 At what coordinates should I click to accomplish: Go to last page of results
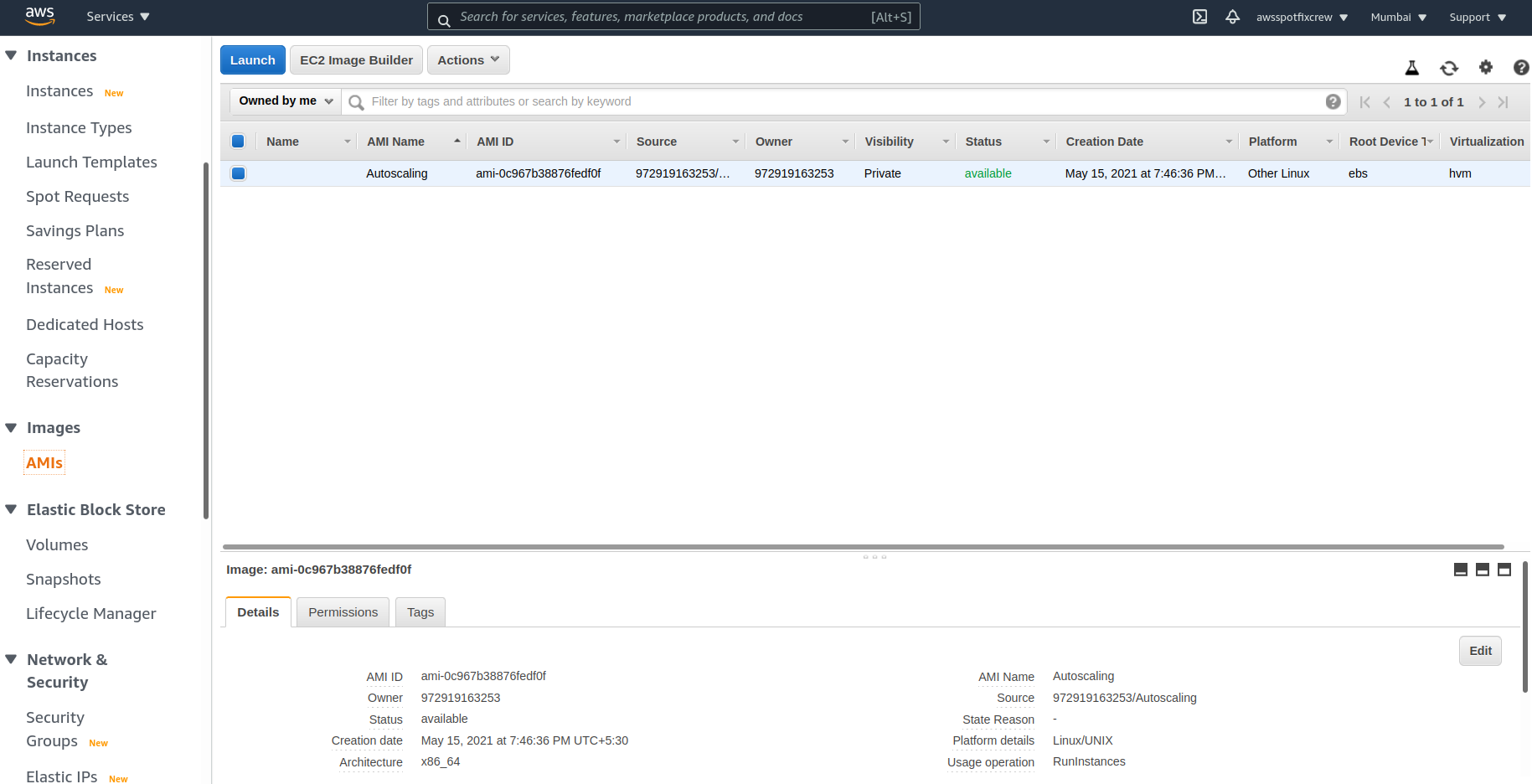tap(1504, 102)
